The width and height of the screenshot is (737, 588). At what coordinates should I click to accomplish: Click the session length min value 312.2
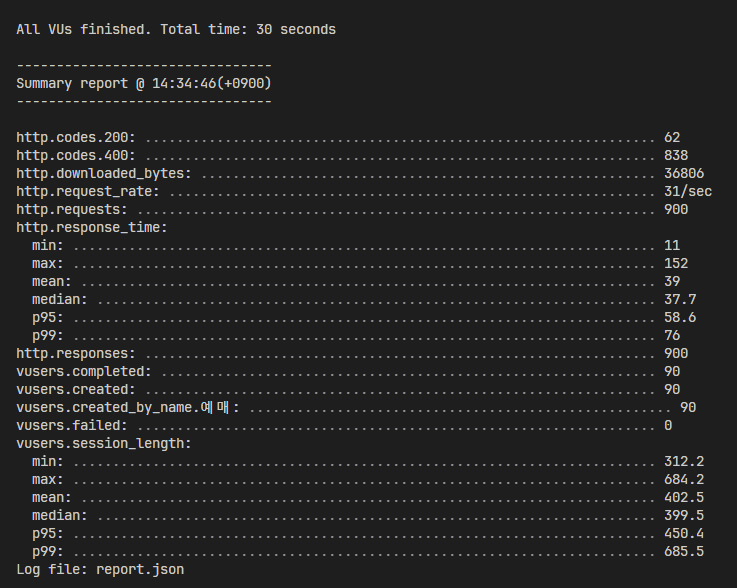[x=684, y=462]
